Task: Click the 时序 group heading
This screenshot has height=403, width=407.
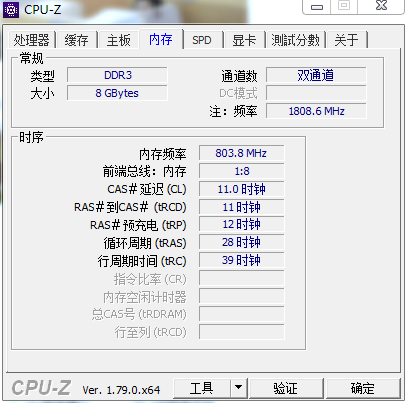Action: (x=31, y=137)
